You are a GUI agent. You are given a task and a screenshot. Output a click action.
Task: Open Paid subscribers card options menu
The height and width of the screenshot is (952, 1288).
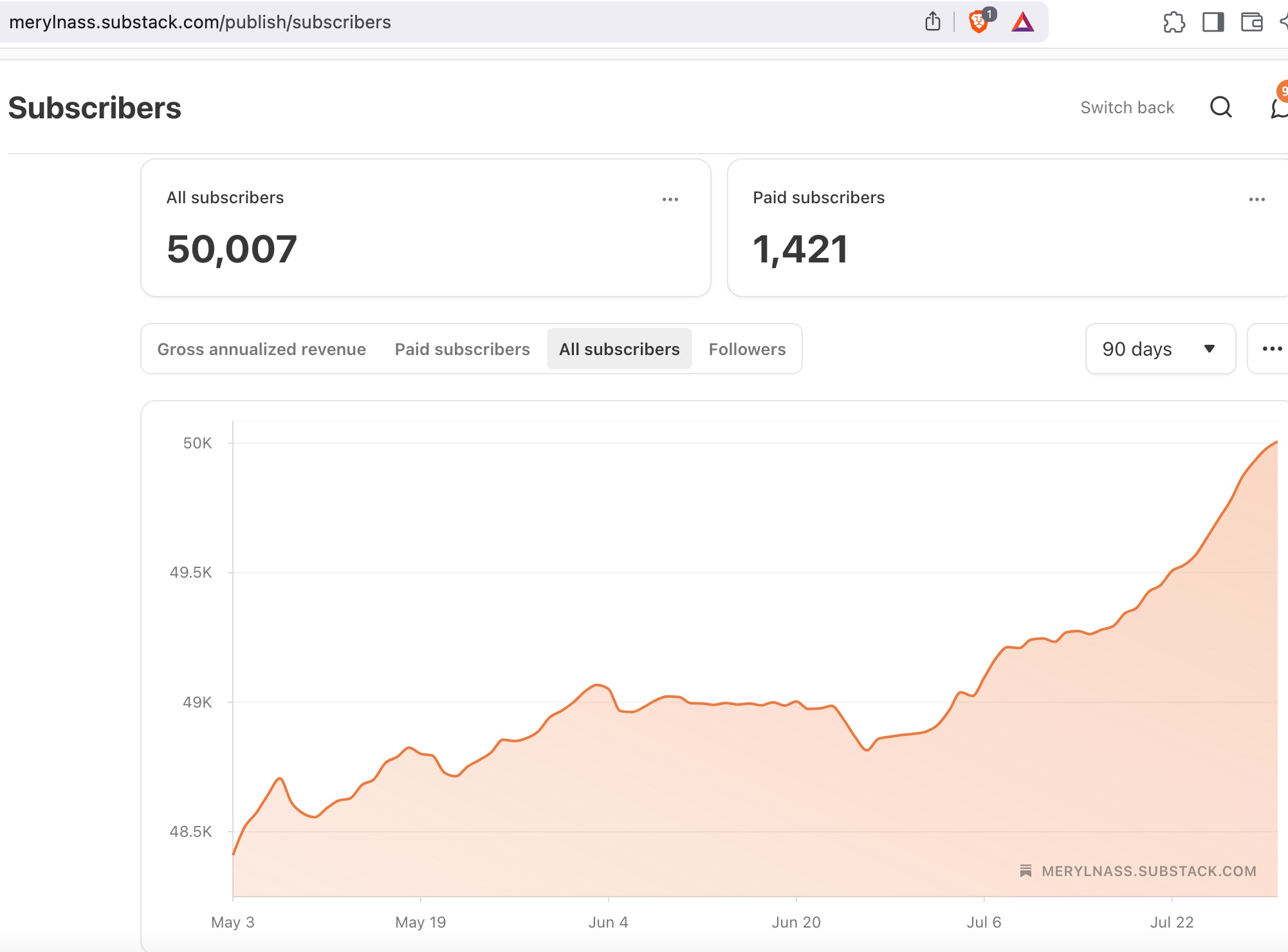(1256, 199)
